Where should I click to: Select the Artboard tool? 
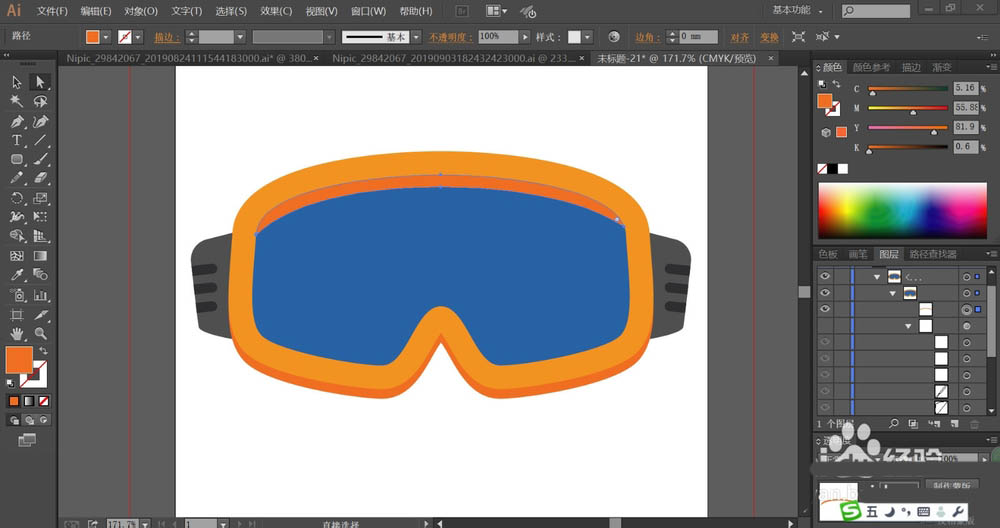pos(17,314)
